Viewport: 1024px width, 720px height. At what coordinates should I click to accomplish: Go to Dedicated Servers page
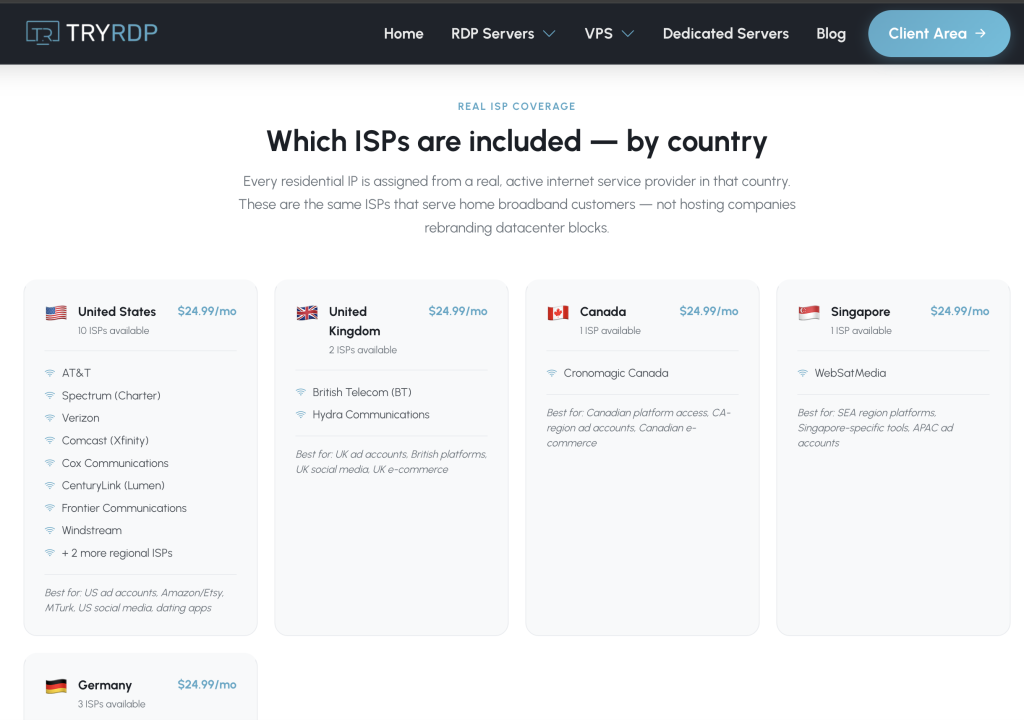(x=726, y=33)
